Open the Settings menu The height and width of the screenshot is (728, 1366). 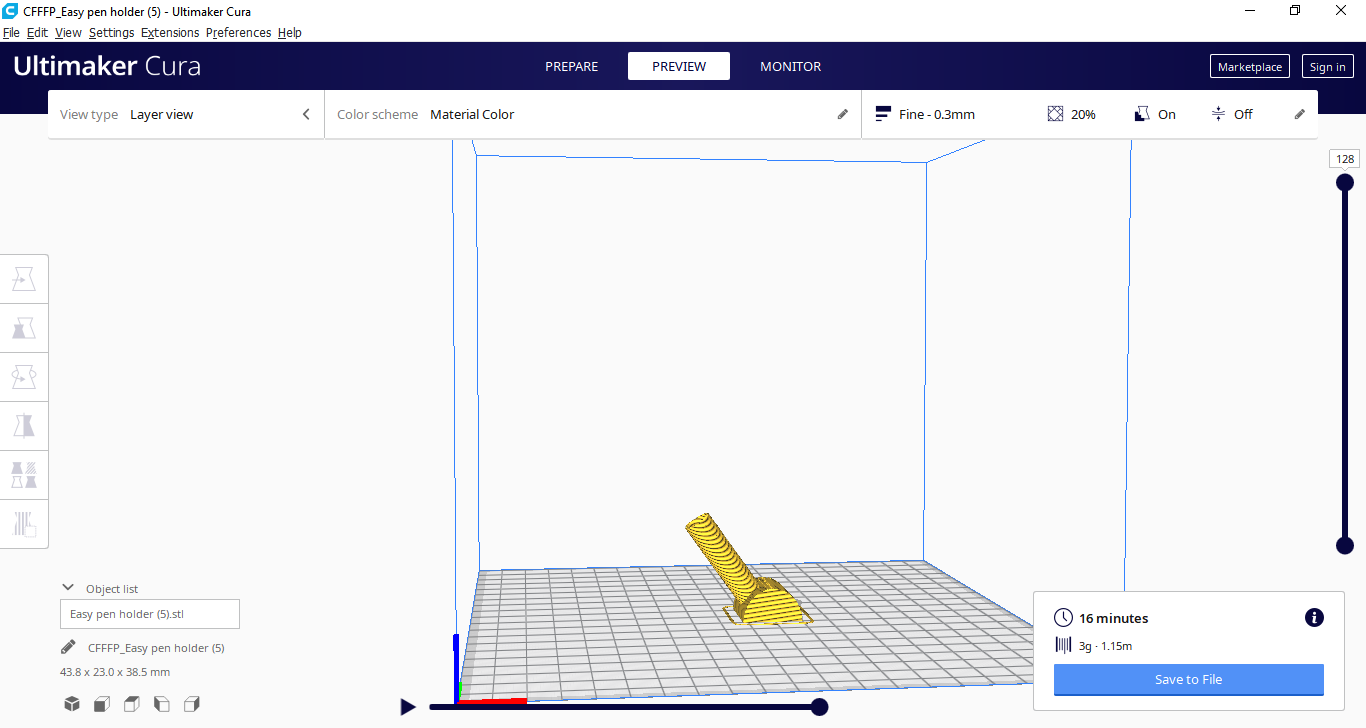111,32
